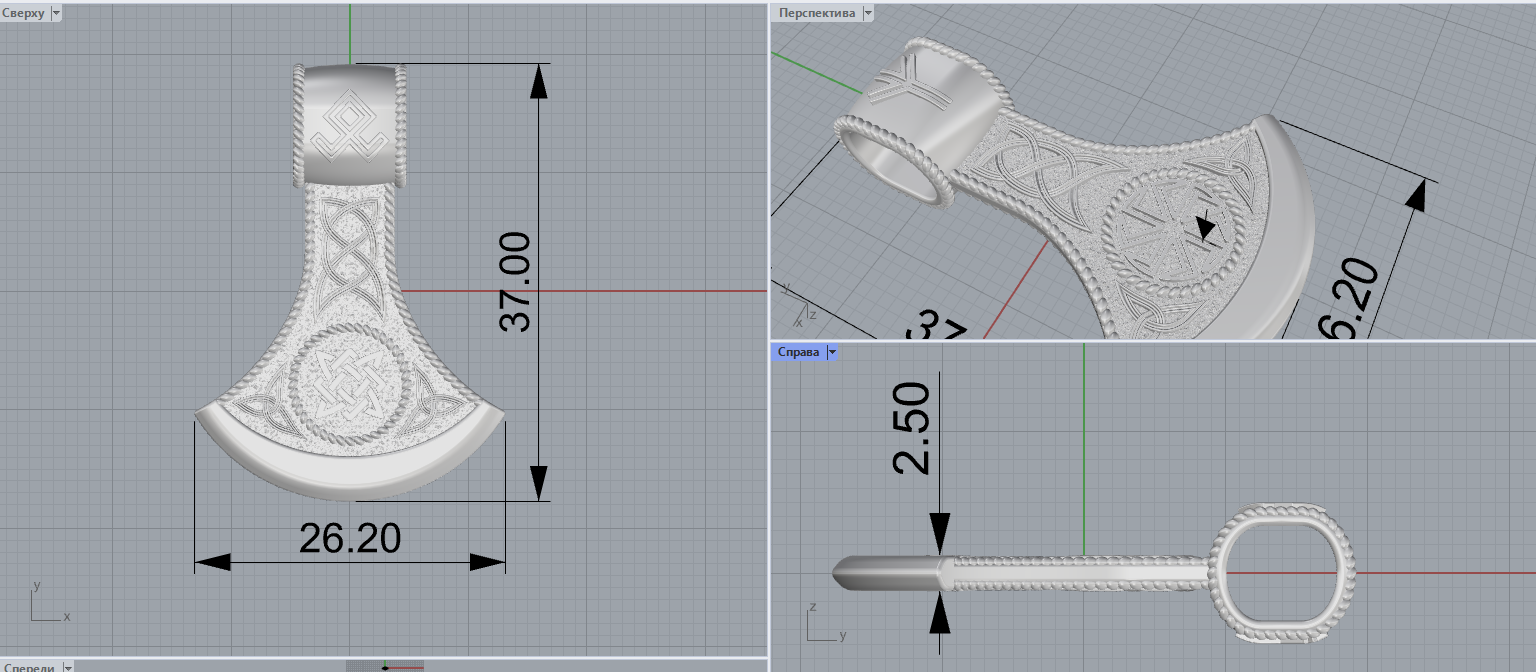Activate the Сверху viewport title label
The width and height of the screenshot is (1536, 672).
tap(24, 13)
